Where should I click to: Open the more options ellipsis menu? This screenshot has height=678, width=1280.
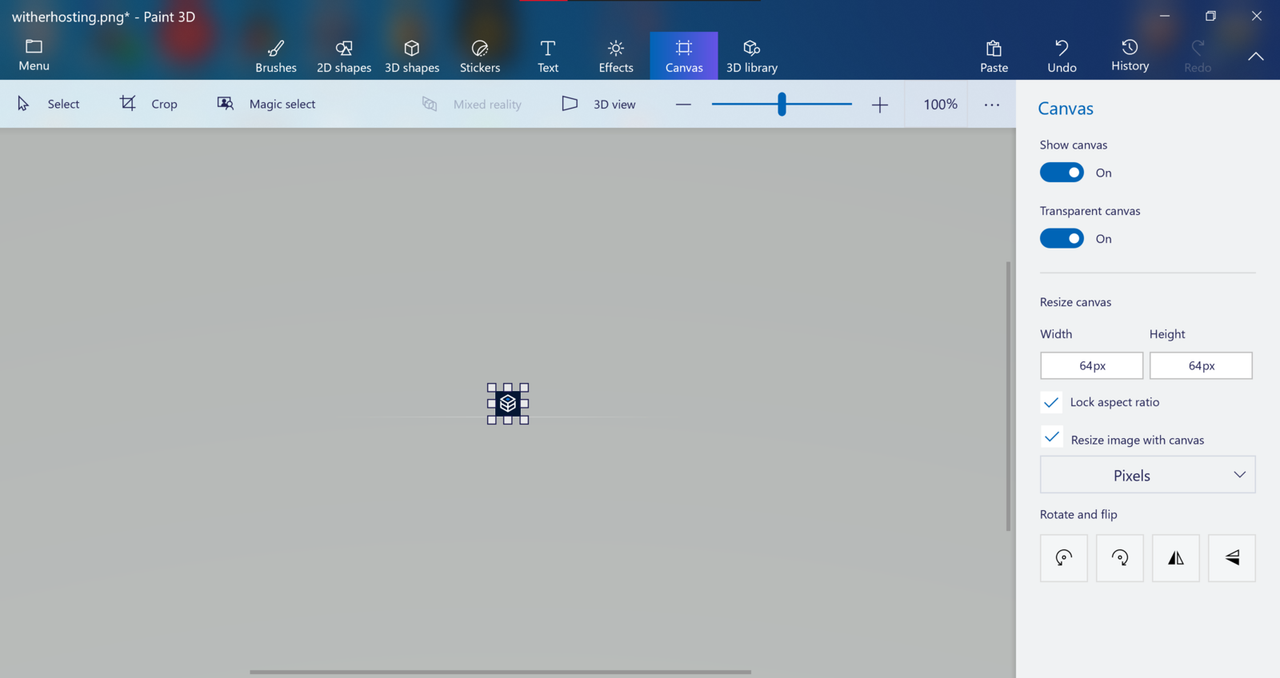(x=992, y=104)
